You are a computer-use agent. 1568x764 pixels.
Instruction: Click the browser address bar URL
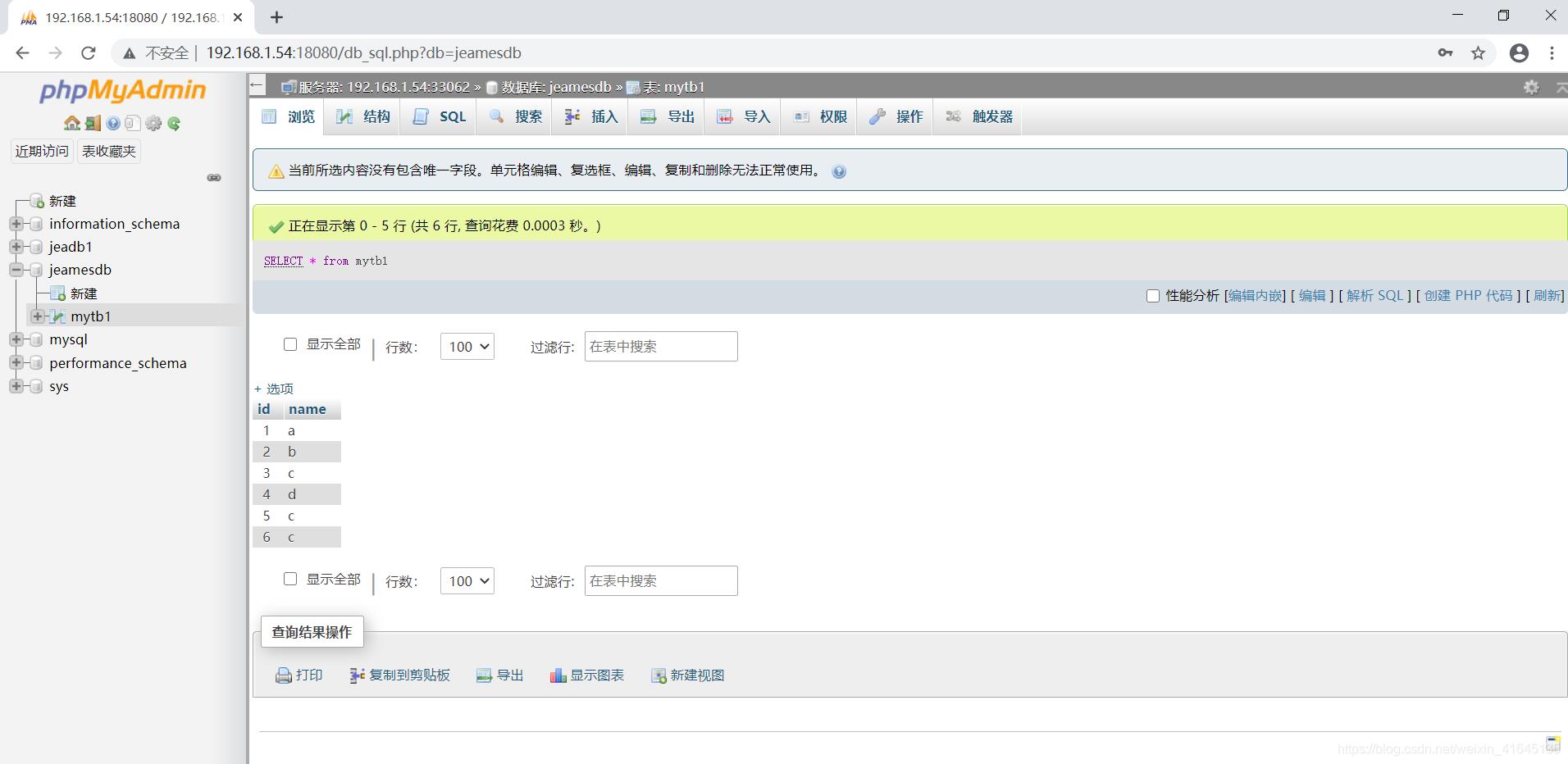363,53
